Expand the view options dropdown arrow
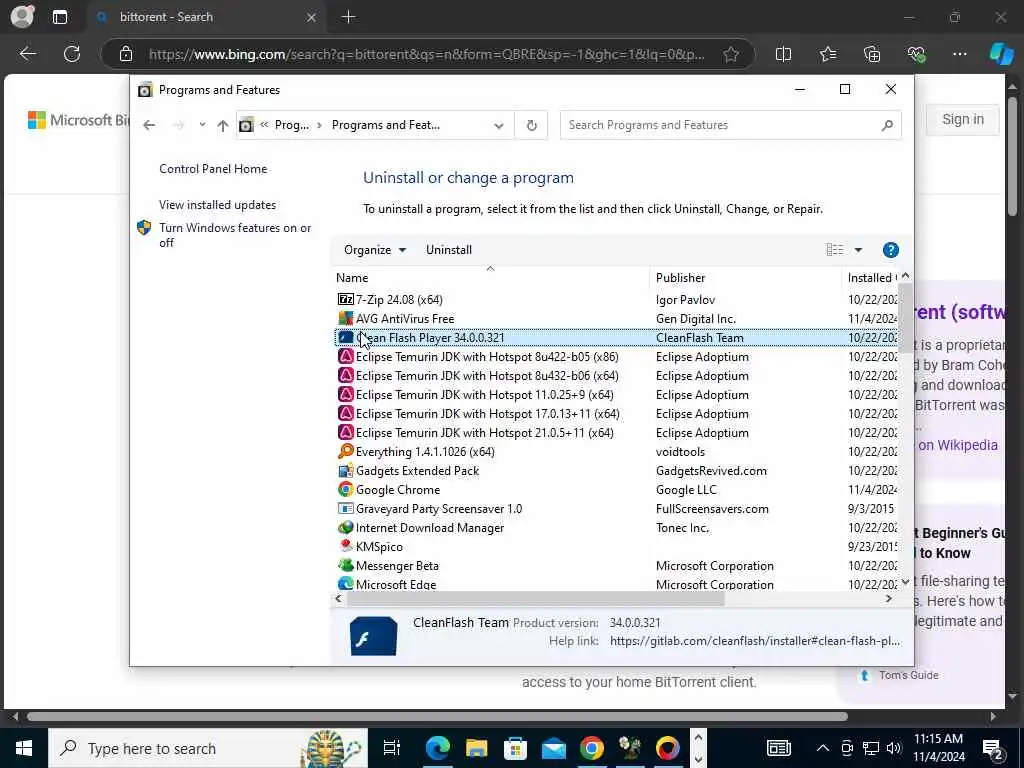 858,249
